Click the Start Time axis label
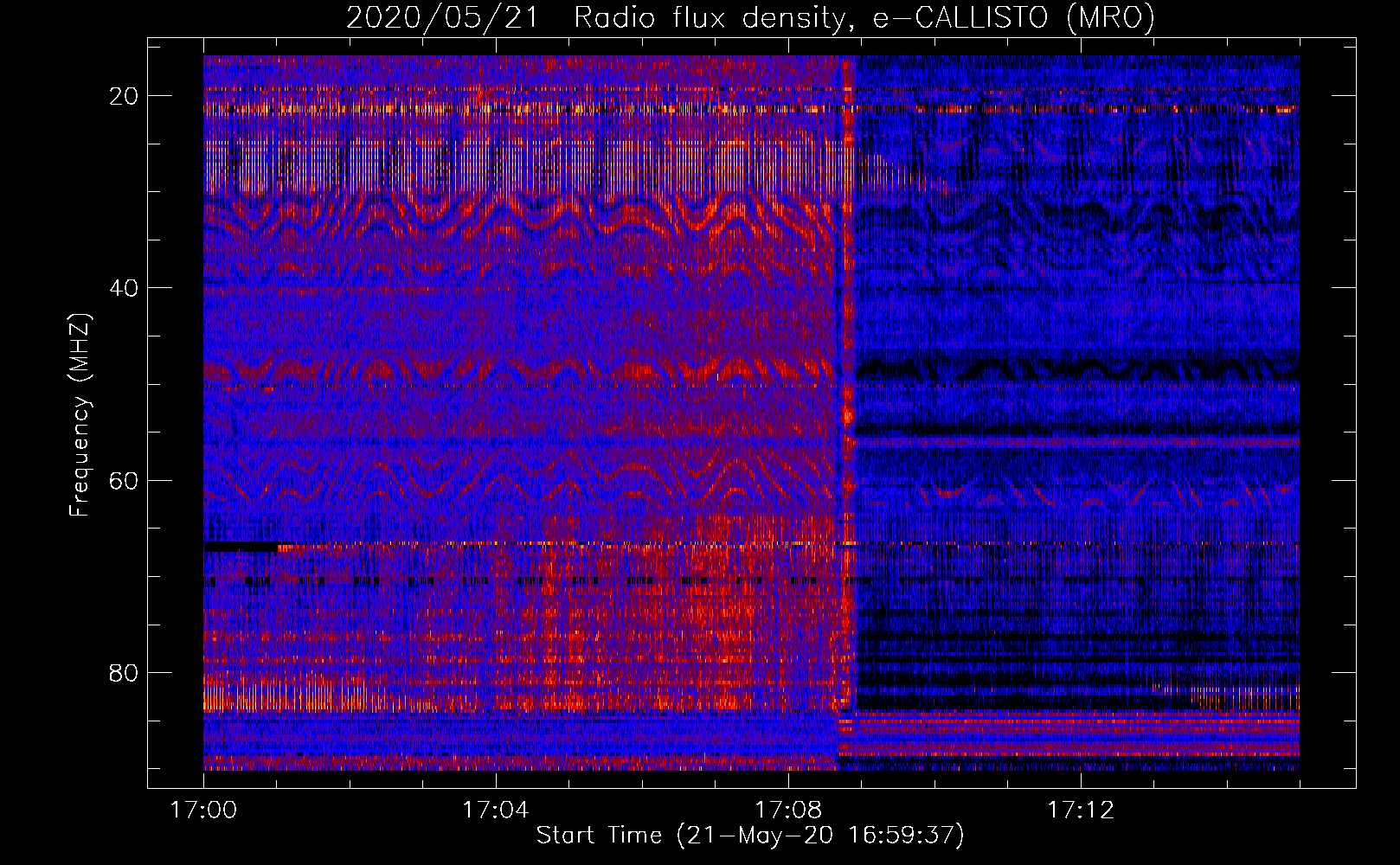Image resolution: width=1400 pixels, height=865 pixels. 750,836
